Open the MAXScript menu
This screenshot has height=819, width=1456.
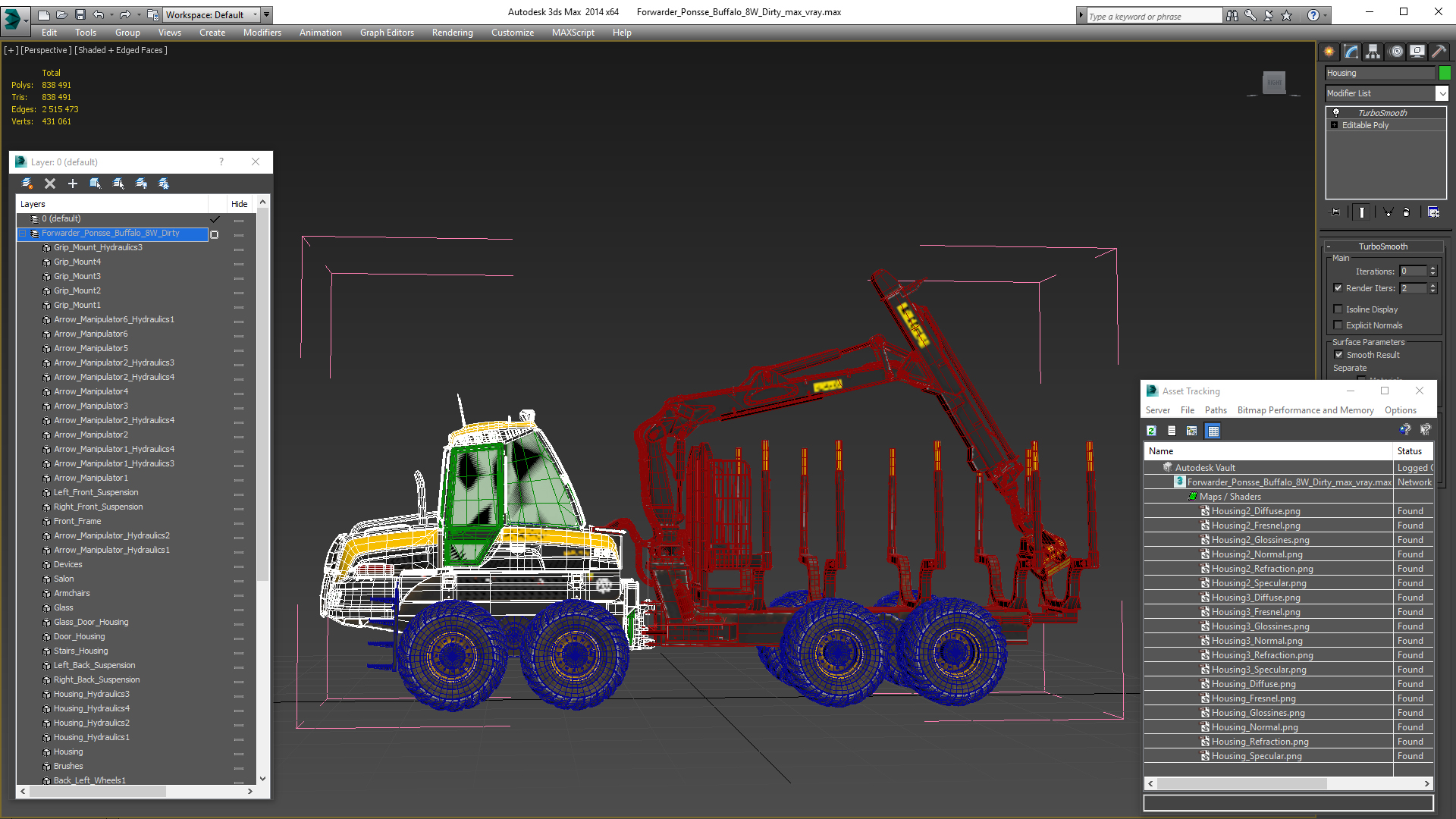573,33
